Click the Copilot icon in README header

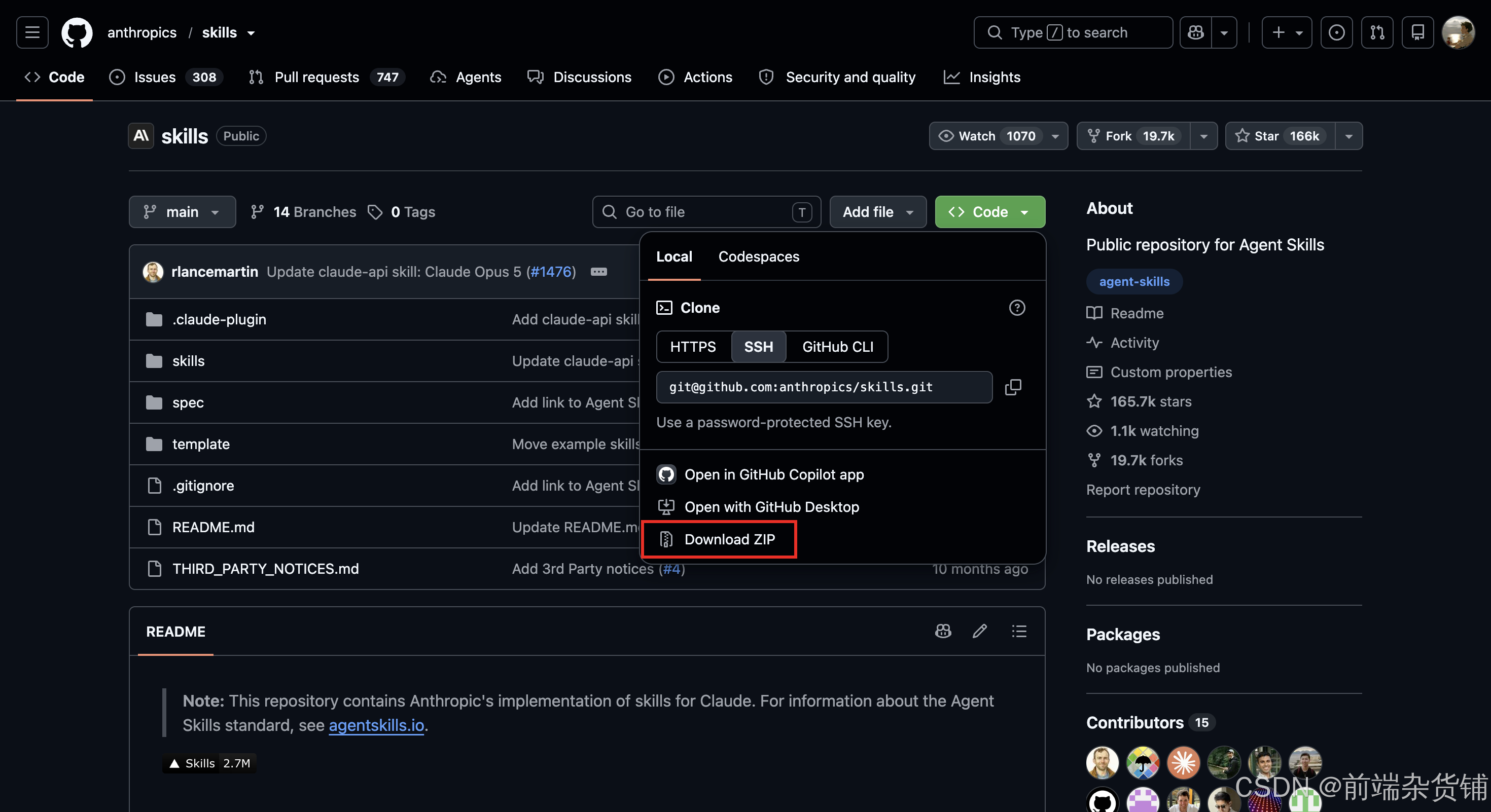click(x=943, y=631)
